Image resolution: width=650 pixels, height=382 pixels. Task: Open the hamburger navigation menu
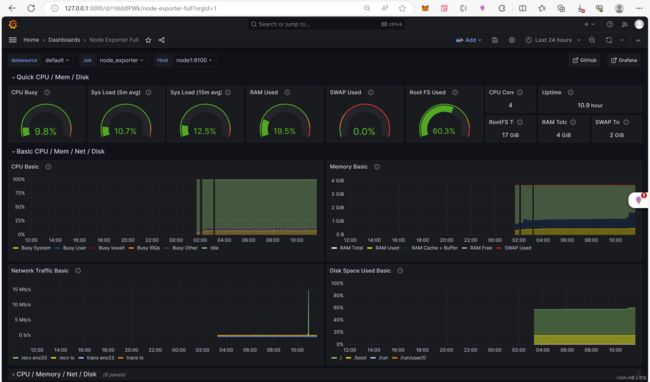click(13, 40)
